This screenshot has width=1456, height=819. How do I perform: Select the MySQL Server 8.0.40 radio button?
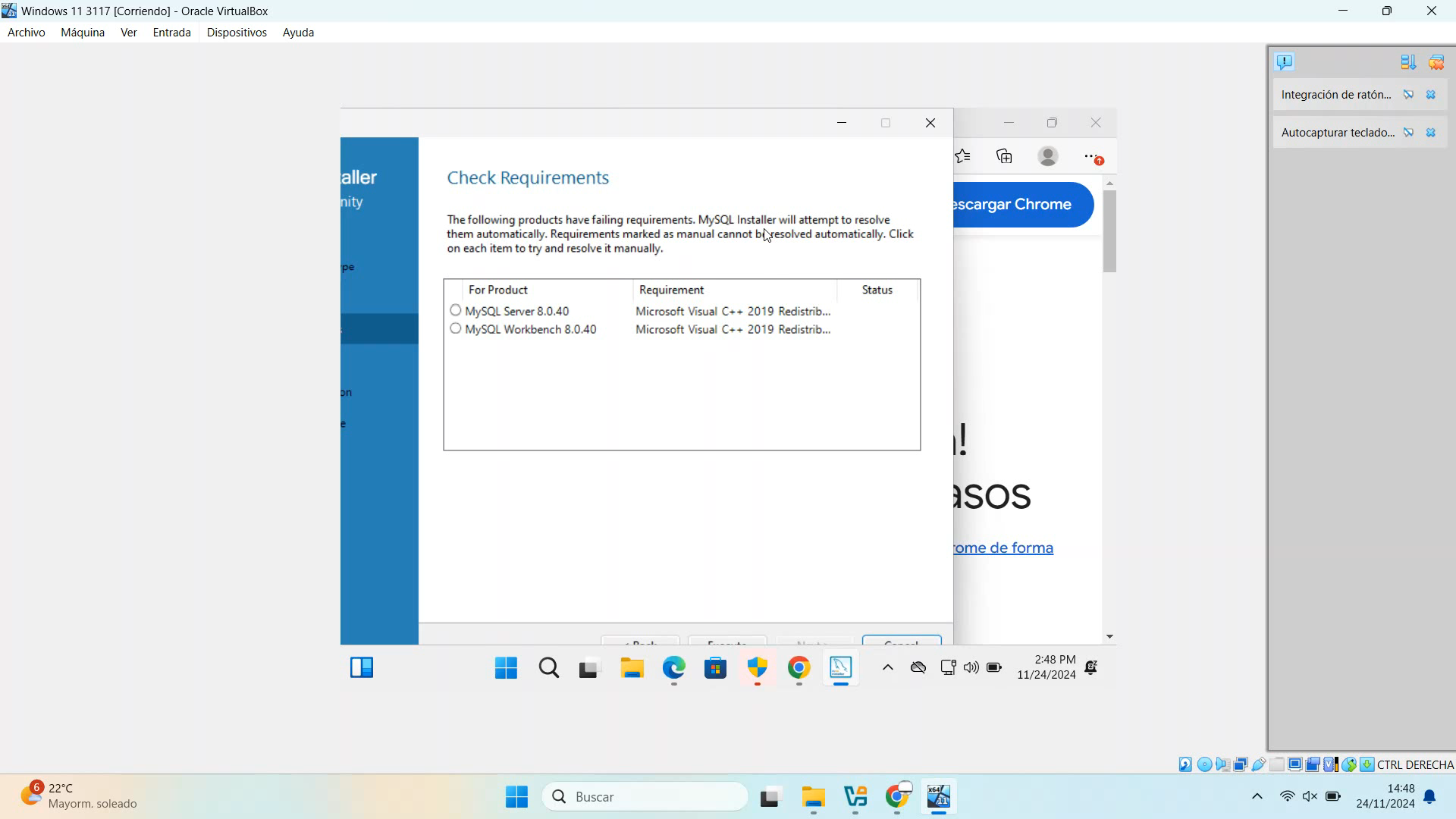[x=455, y=309]
